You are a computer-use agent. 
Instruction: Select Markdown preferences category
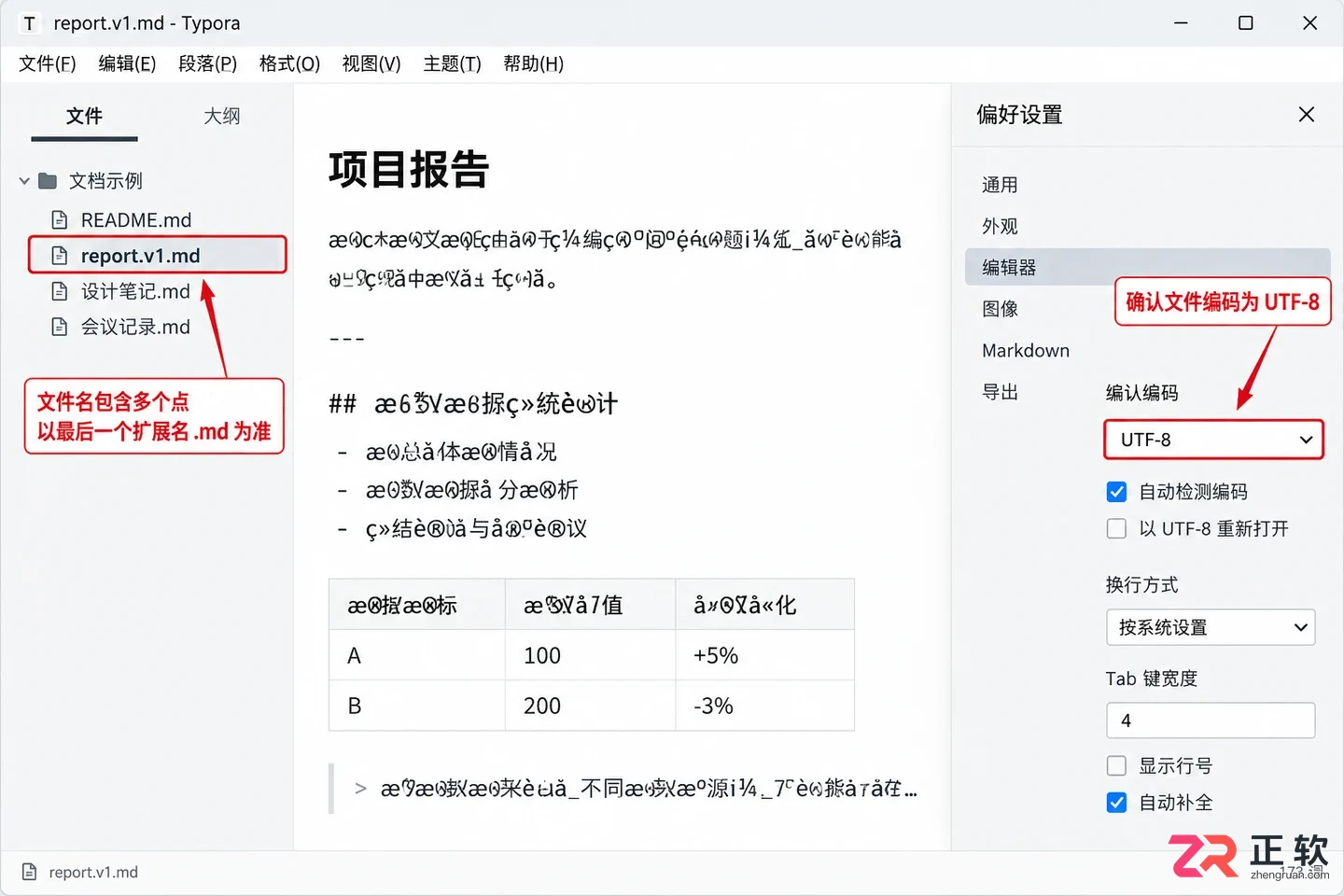click(1026, 351)
